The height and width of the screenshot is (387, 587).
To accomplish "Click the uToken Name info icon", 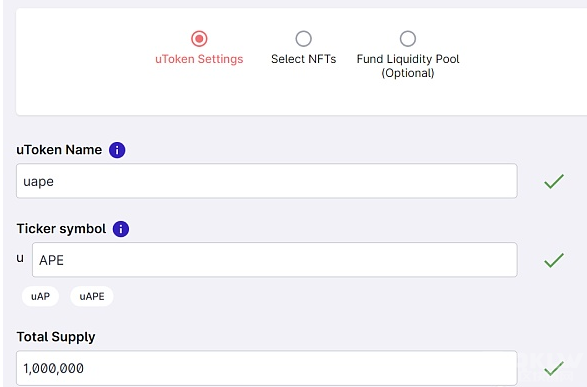I will 117,150.
